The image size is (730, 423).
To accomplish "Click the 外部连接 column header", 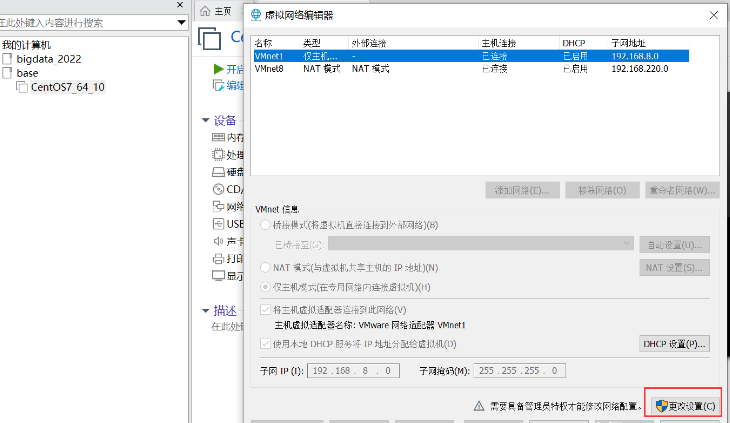I will (x=414, y=43).
